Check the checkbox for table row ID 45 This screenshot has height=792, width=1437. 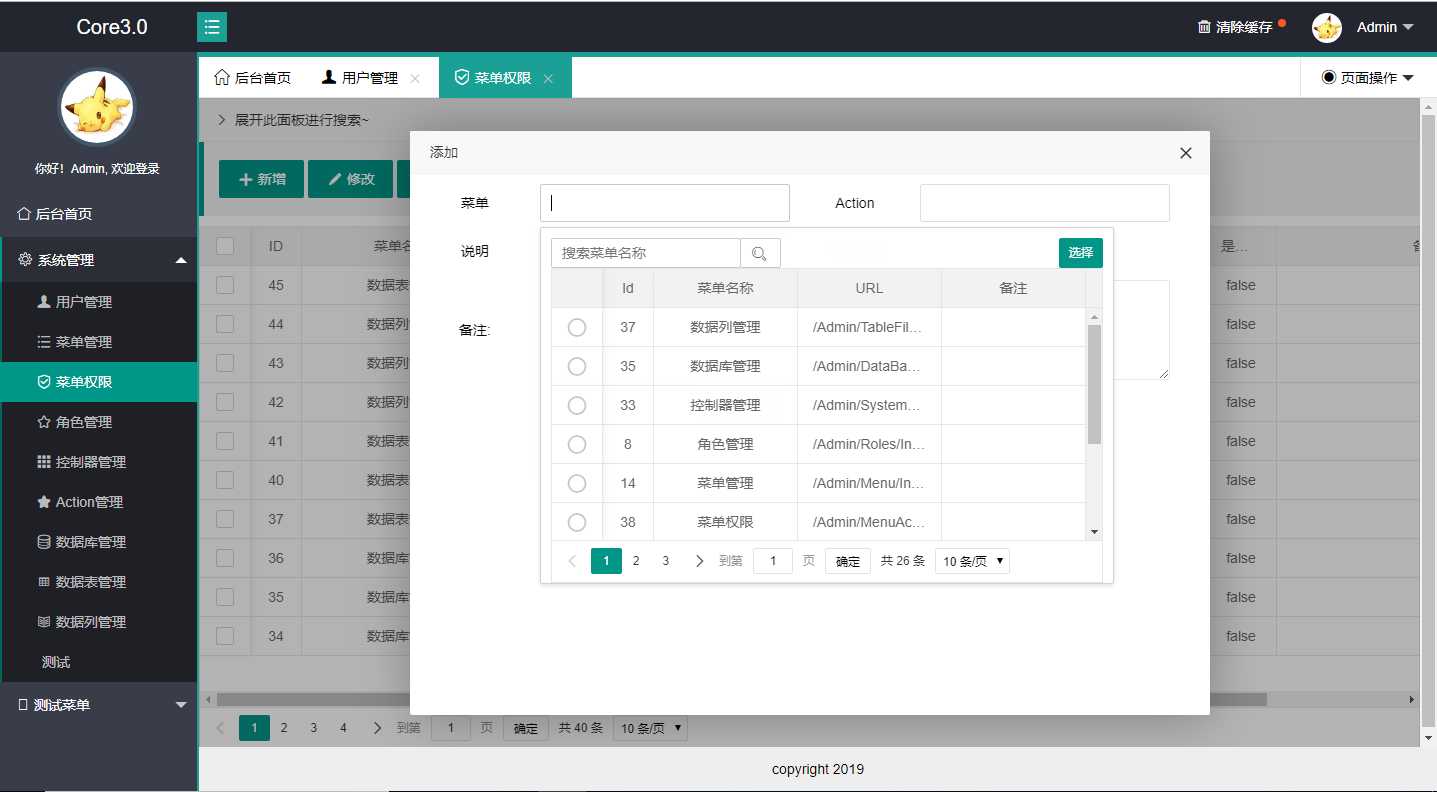(223, 285)
